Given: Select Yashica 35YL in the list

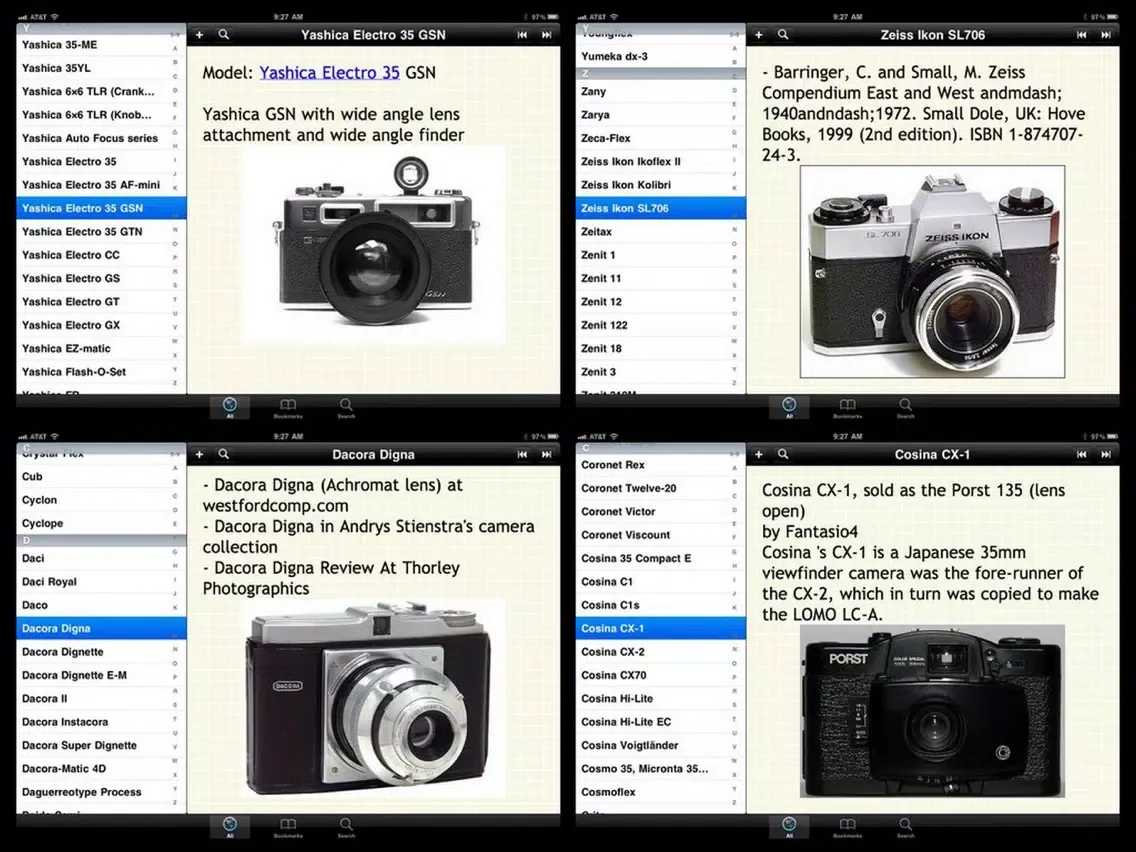Looking at the screenshot, I should 101,68.
